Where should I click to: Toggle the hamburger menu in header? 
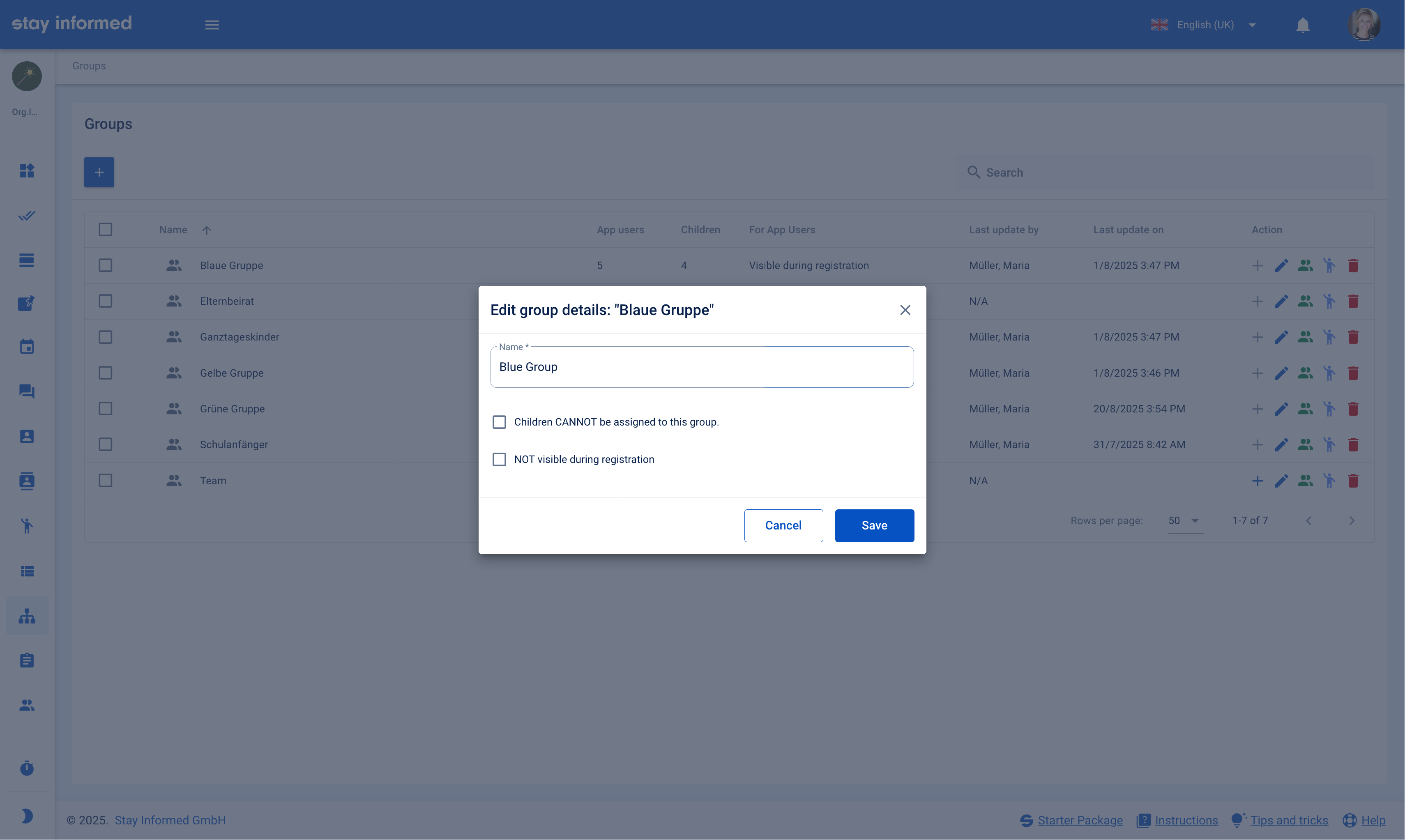pos(212,25)
